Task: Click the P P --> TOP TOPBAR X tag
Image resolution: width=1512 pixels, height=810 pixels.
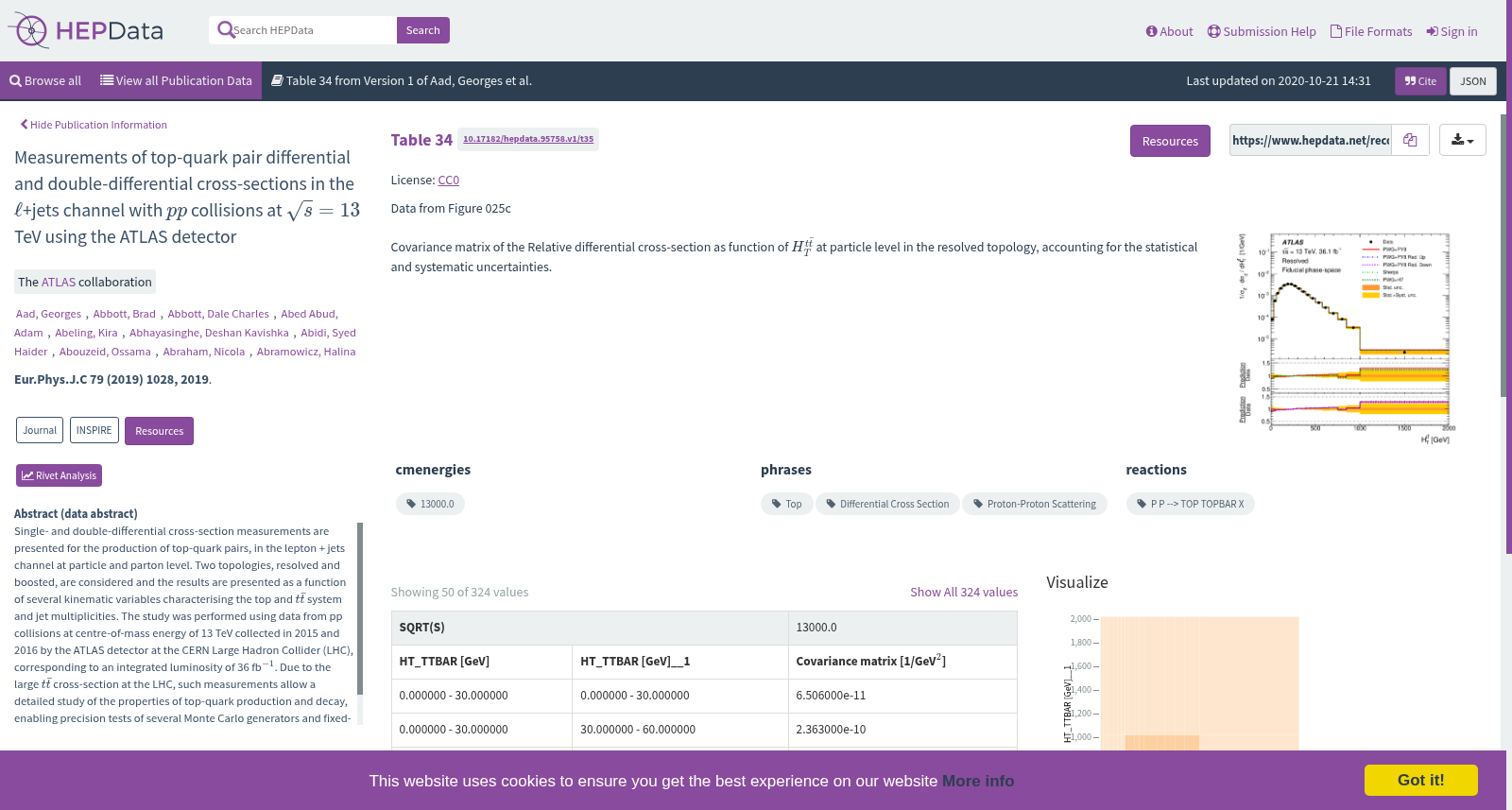Action: pos(1191,504)
